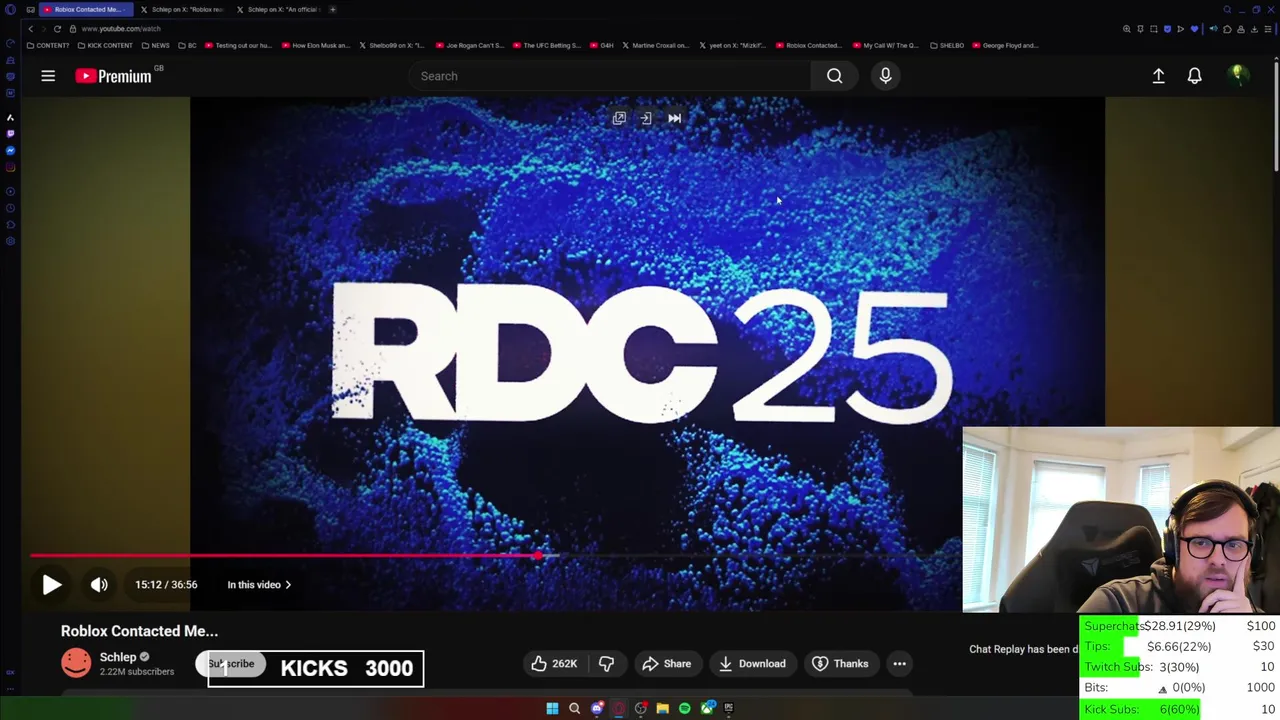The image size is (1280, 720).
Task: Click the browser zoom magnifier toolbar icon
Action: (x=1127, y=29)
